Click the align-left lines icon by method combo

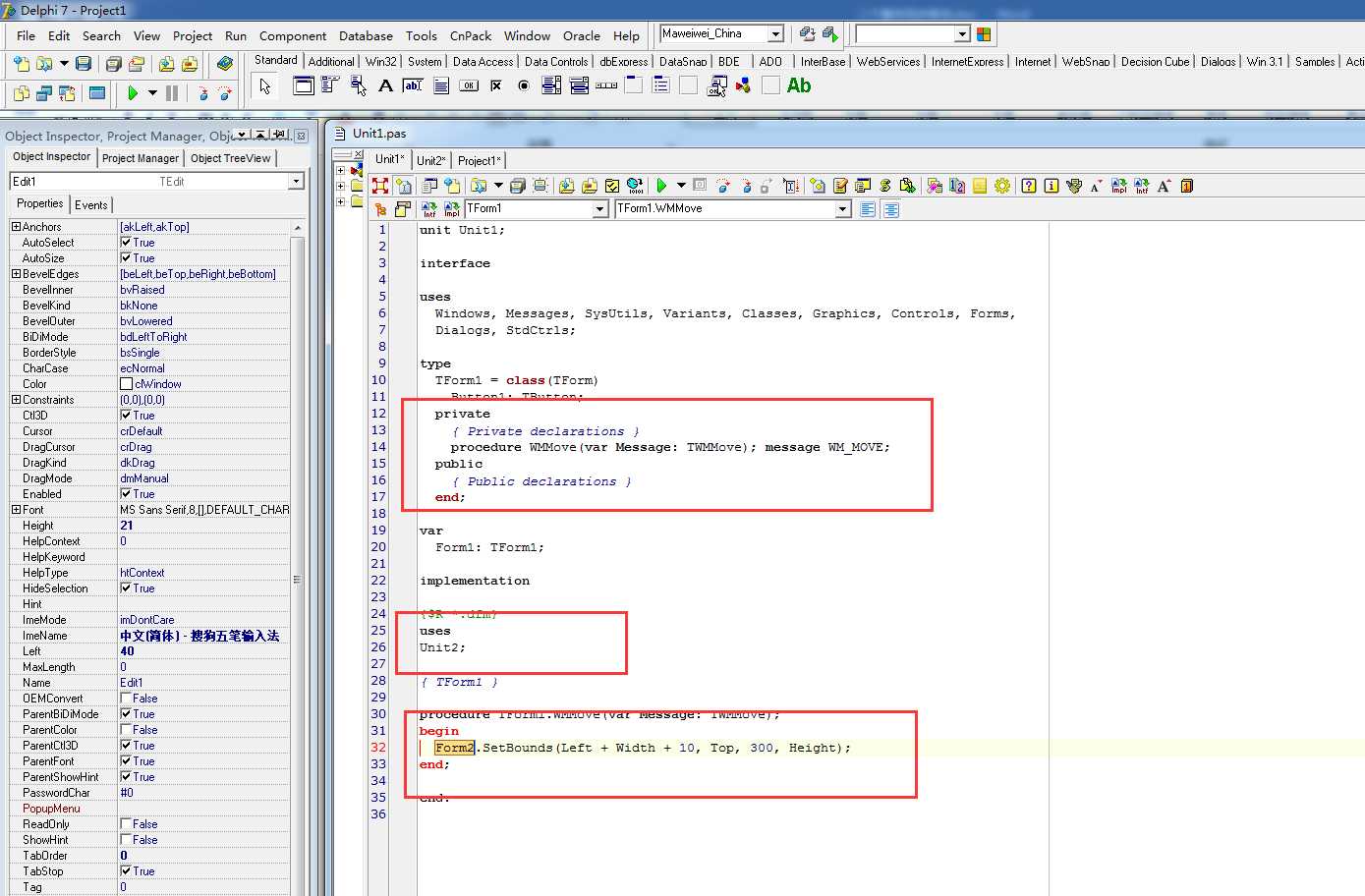tap(868, 209)
